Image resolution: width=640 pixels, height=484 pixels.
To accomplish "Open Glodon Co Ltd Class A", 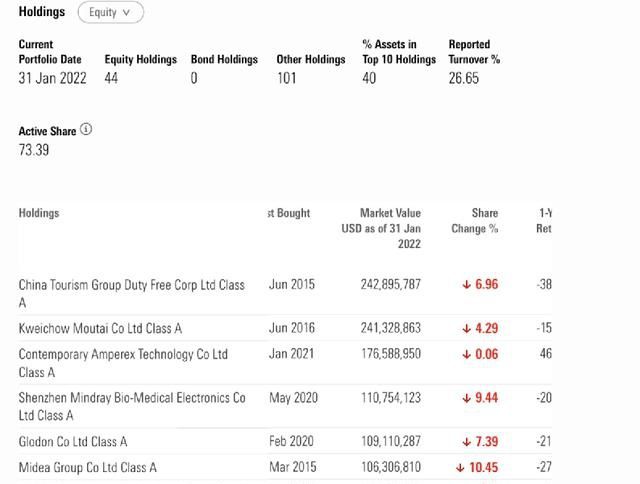I will tap(73, 441).
